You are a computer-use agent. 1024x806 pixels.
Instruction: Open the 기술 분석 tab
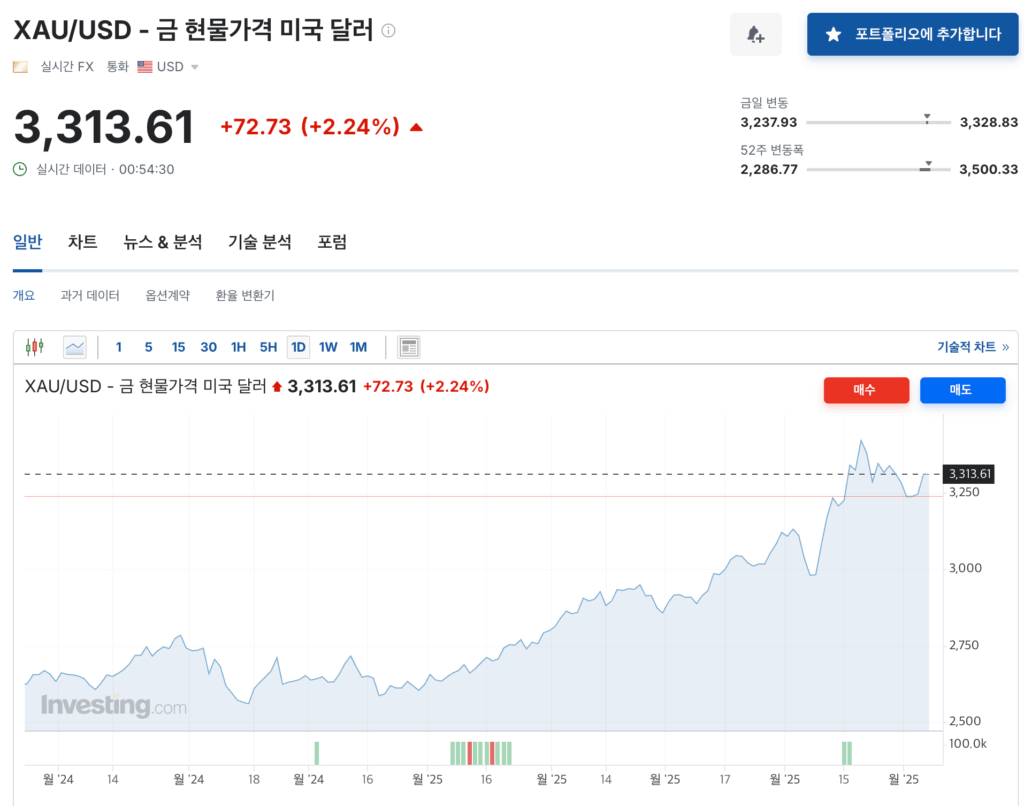(x=259, y=242)
